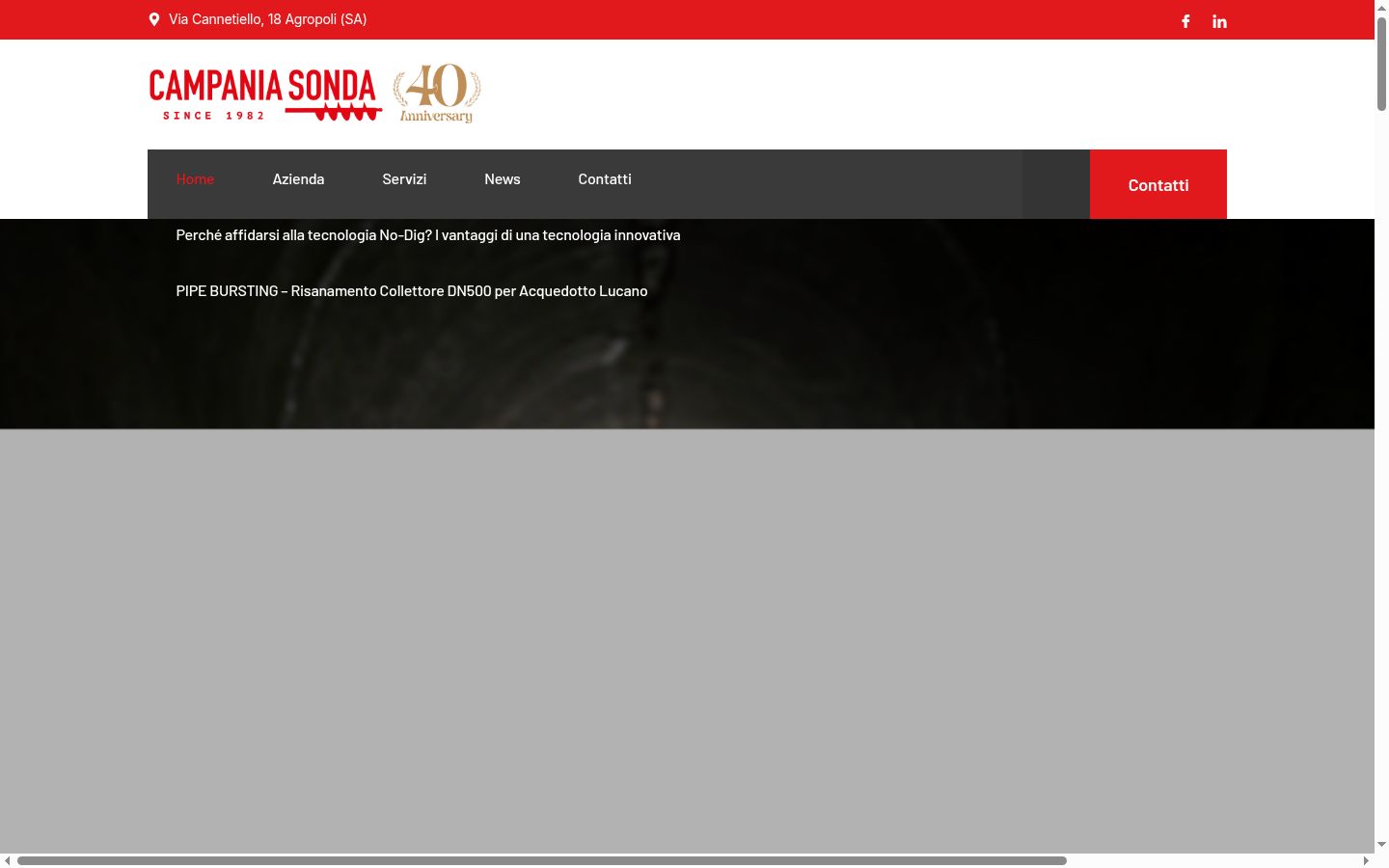Click the red Contatti button
The image size is (1389, 868).
[x=1158, y=184]
